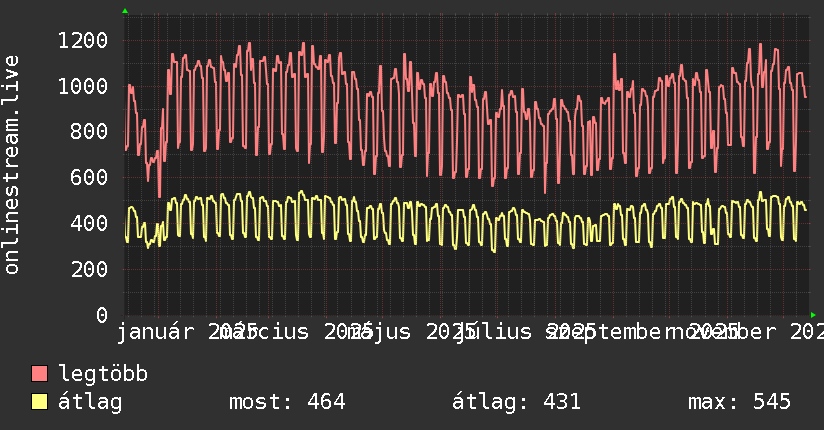Click the green arrow at right end of x-axis
This screenshot has height=430, width=824.
pos(813,315)
